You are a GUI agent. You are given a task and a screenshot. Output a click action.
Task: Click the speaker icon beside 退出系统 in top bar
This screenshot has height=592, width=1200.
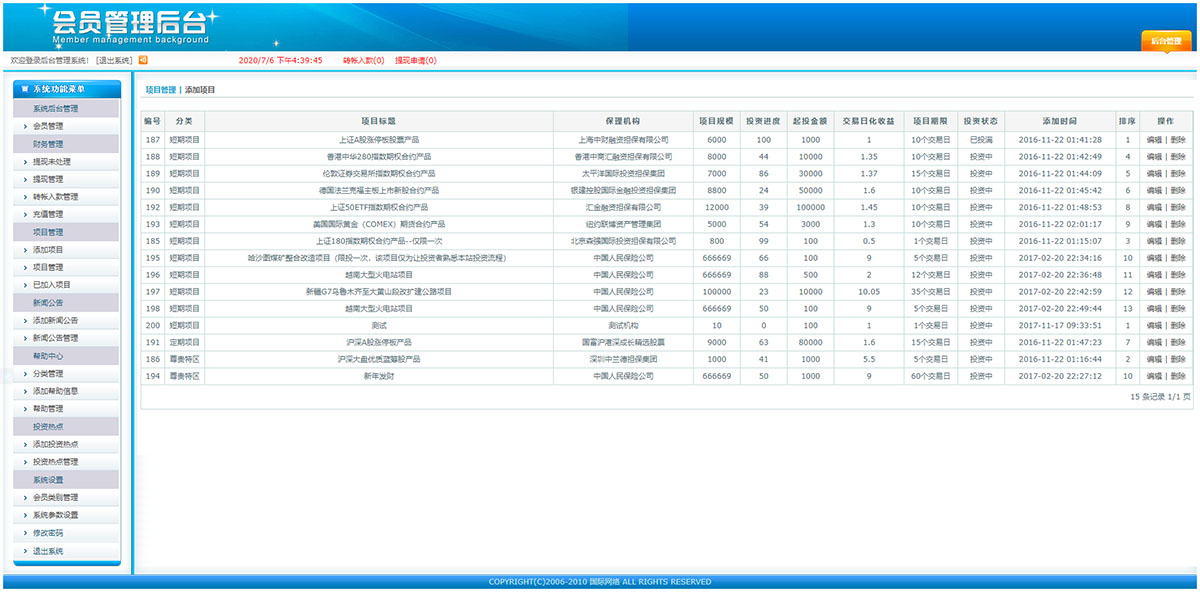pos(143,60)
